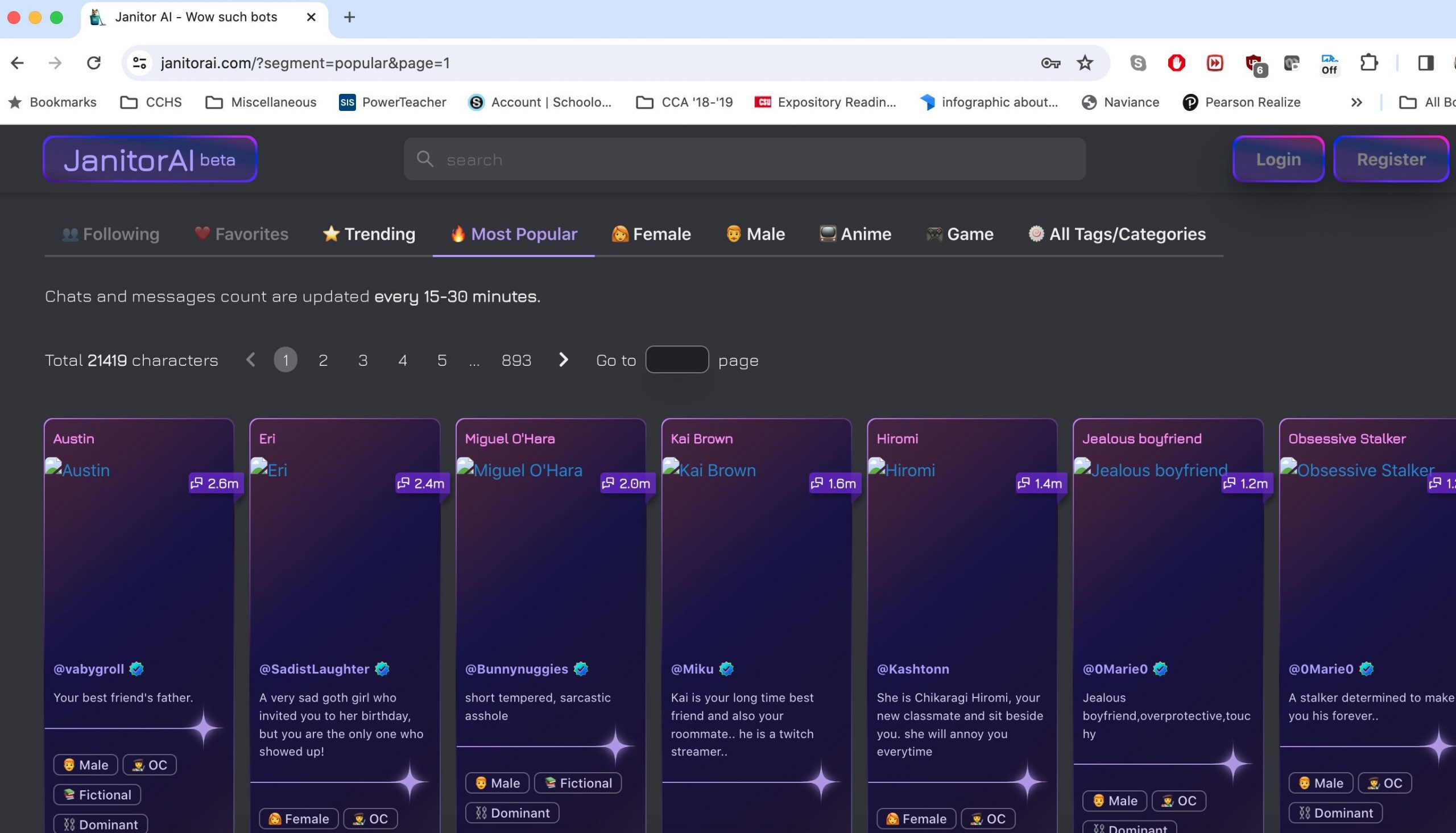Open the CCHS bookmarks folder
Image resolution: width=1456 pixels, height=833 pixels.
pos(151,102)
